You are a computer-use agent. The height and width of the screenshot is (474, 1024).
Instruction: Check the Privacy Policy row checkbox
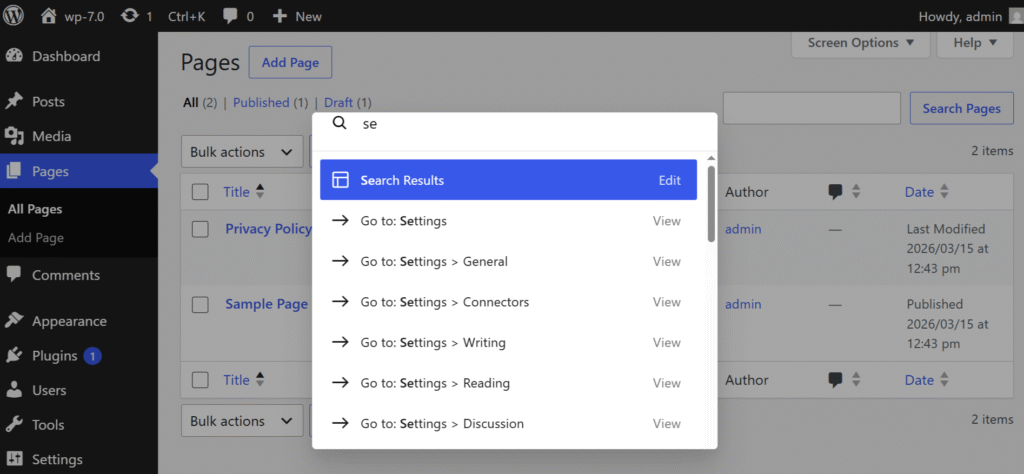200,229
